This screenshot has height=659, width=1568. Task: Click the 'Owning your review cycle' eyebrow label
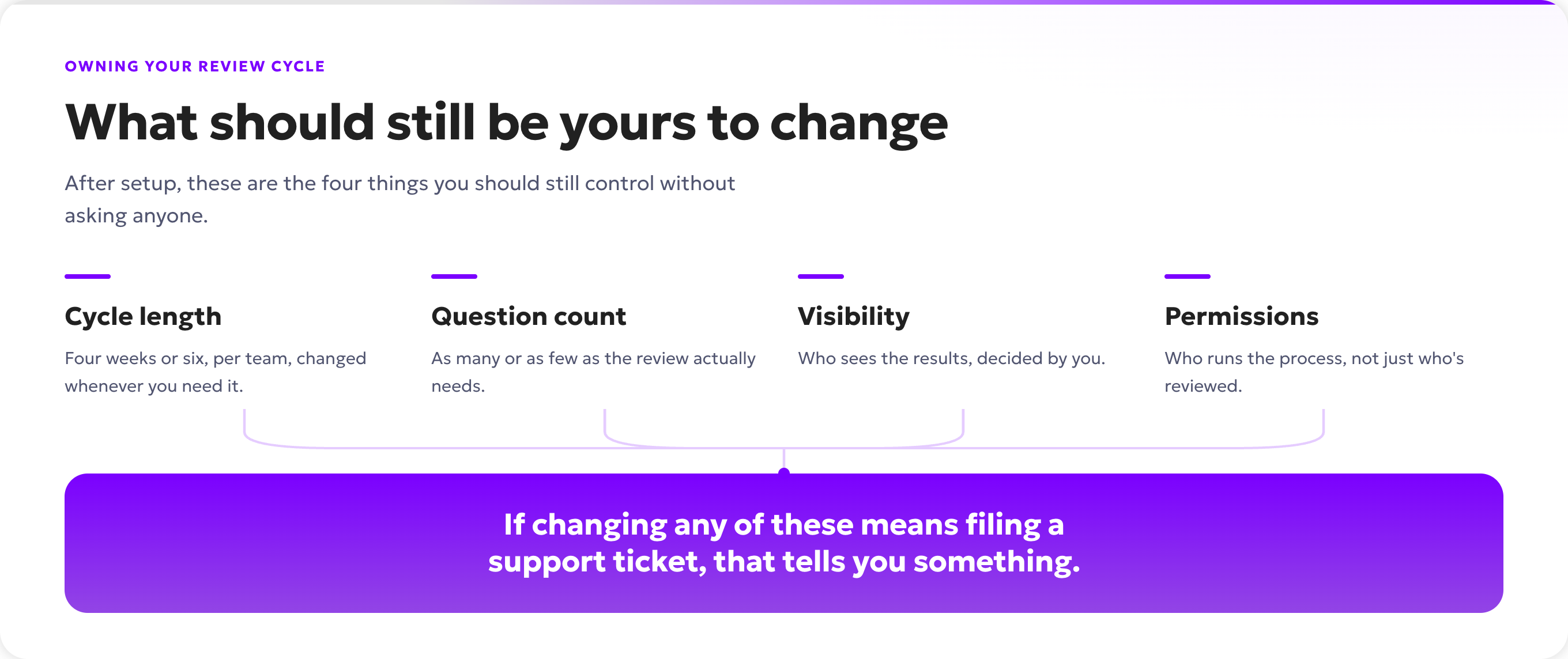(195, 66)
